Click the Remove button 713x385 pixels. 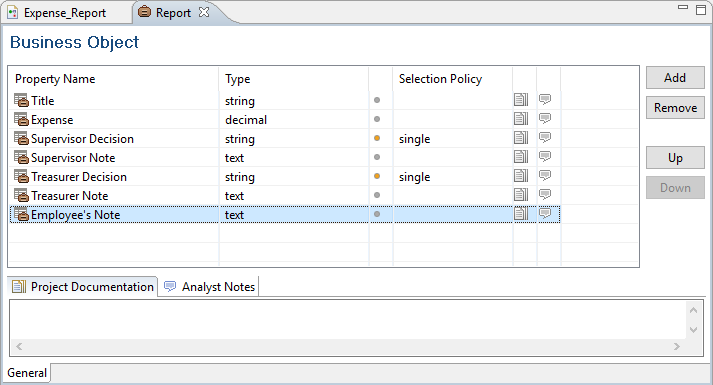click(675, 108)
